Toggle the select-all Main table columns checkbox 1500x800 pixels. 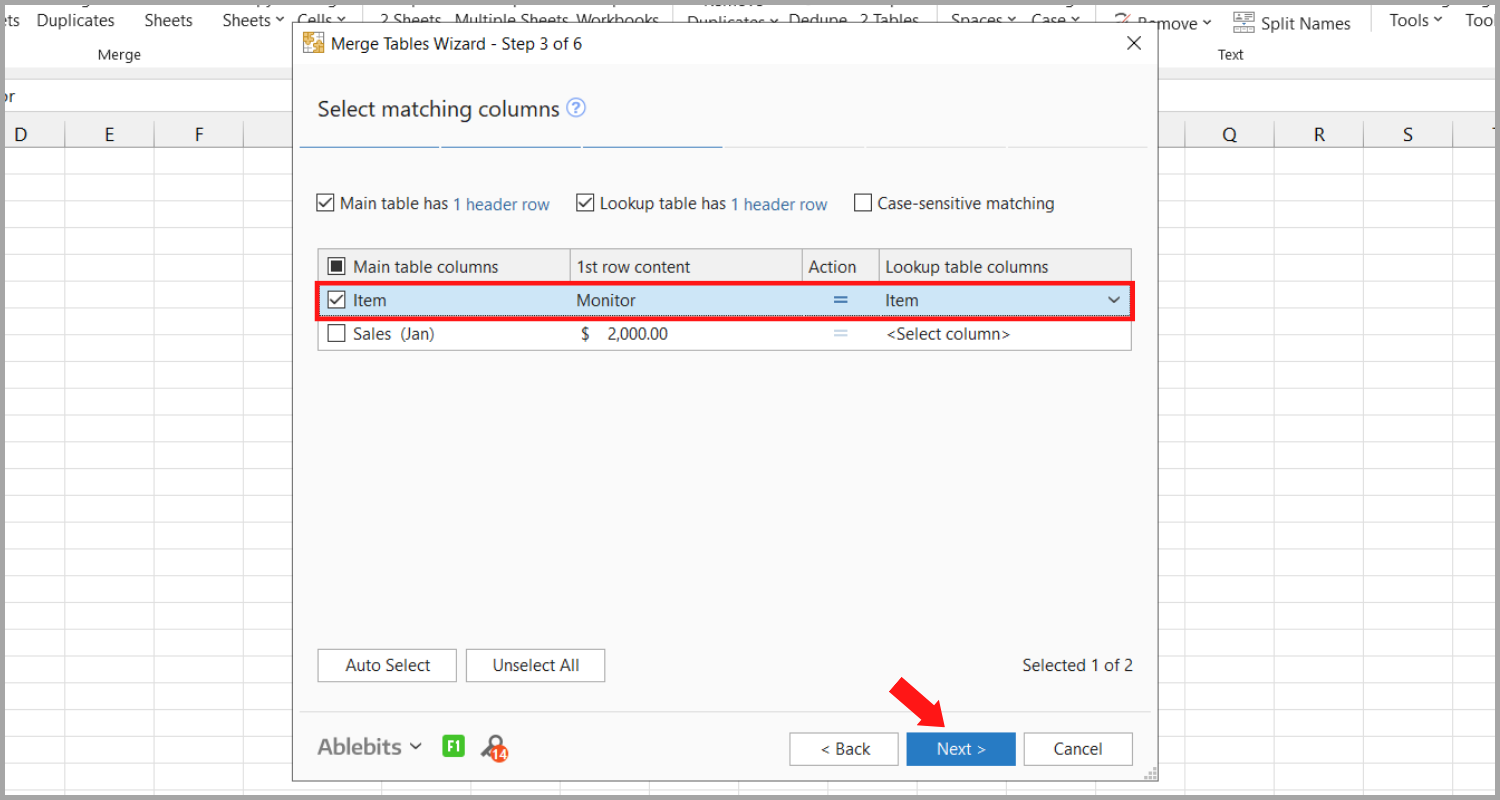coord(337,267)
